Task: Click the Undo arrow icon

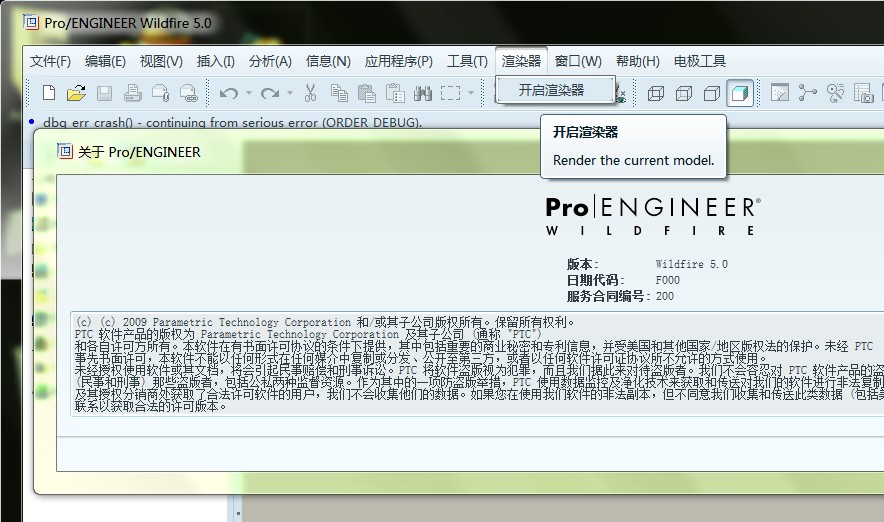Action: 229,92
